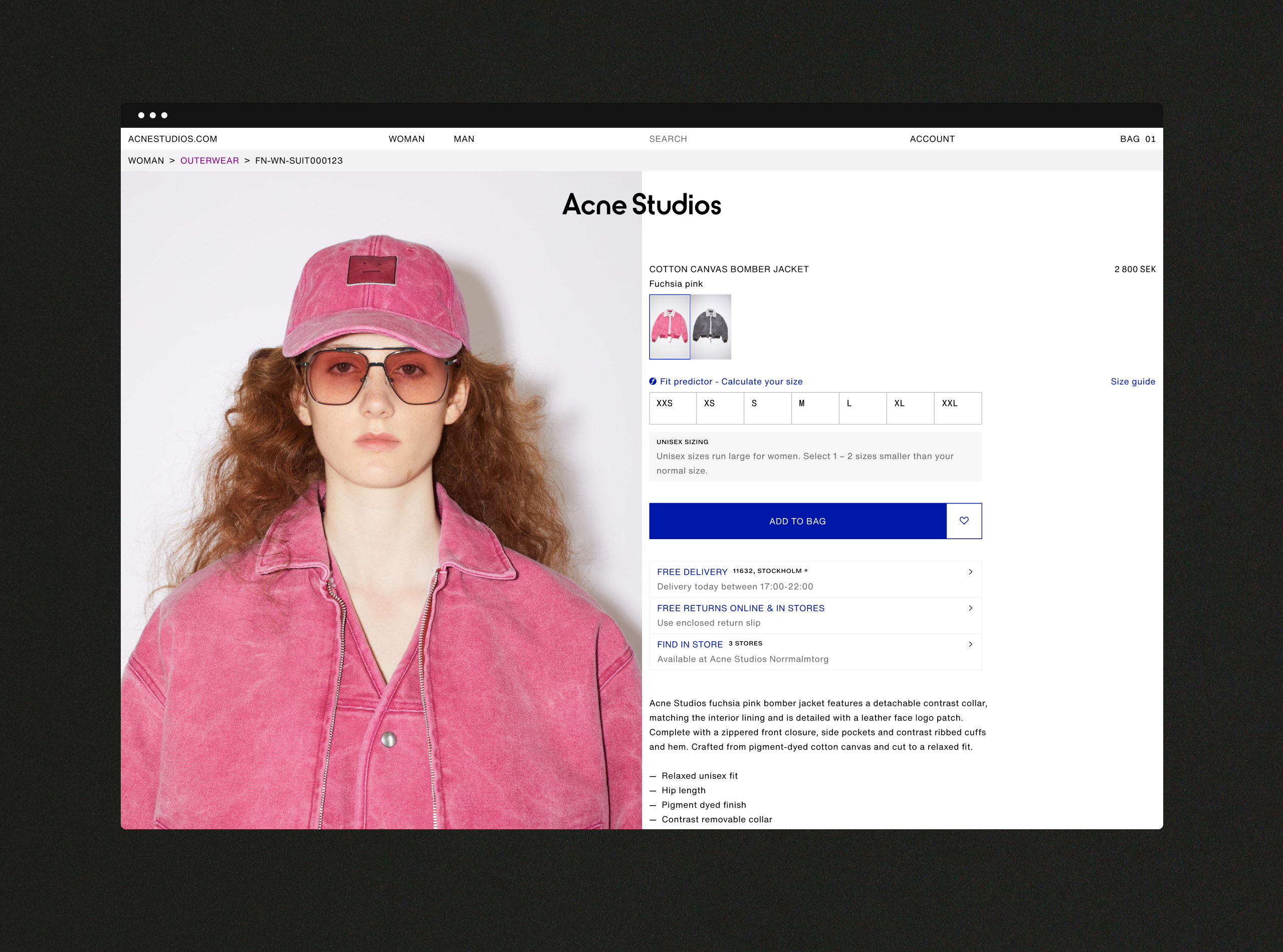Open the WOMAN menu in top navigation

pyautogui.click(x=406, y=139)
